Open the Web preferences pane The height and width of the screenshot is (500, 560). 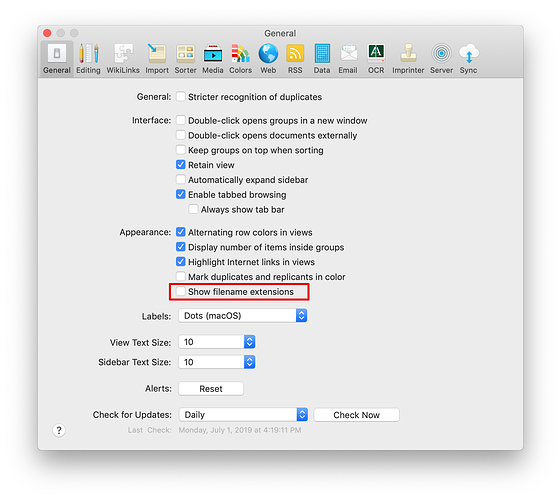pyautogui.click(x=268, y=59)
